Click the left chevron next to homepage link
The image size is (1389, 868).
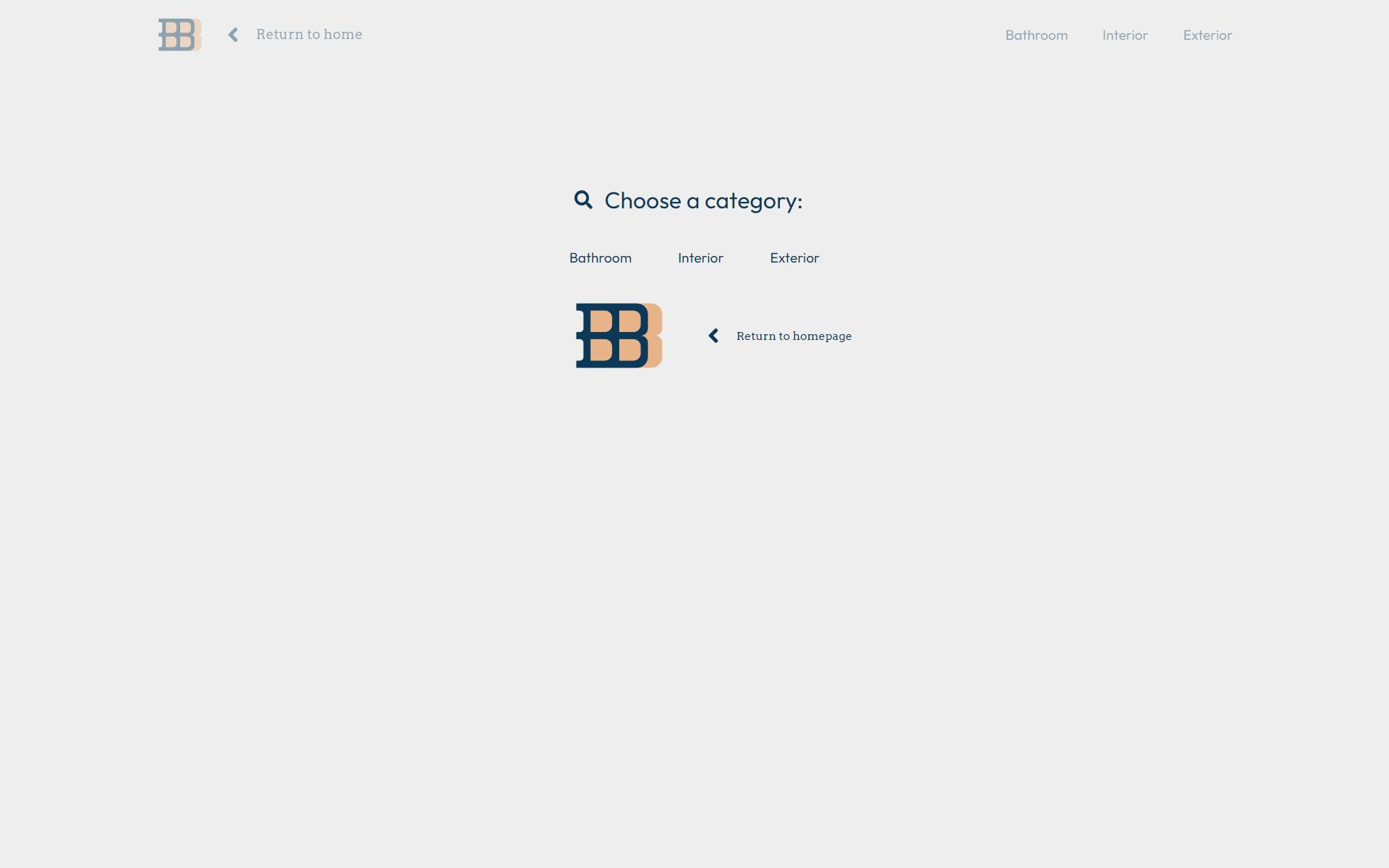[x=713, y=336]
